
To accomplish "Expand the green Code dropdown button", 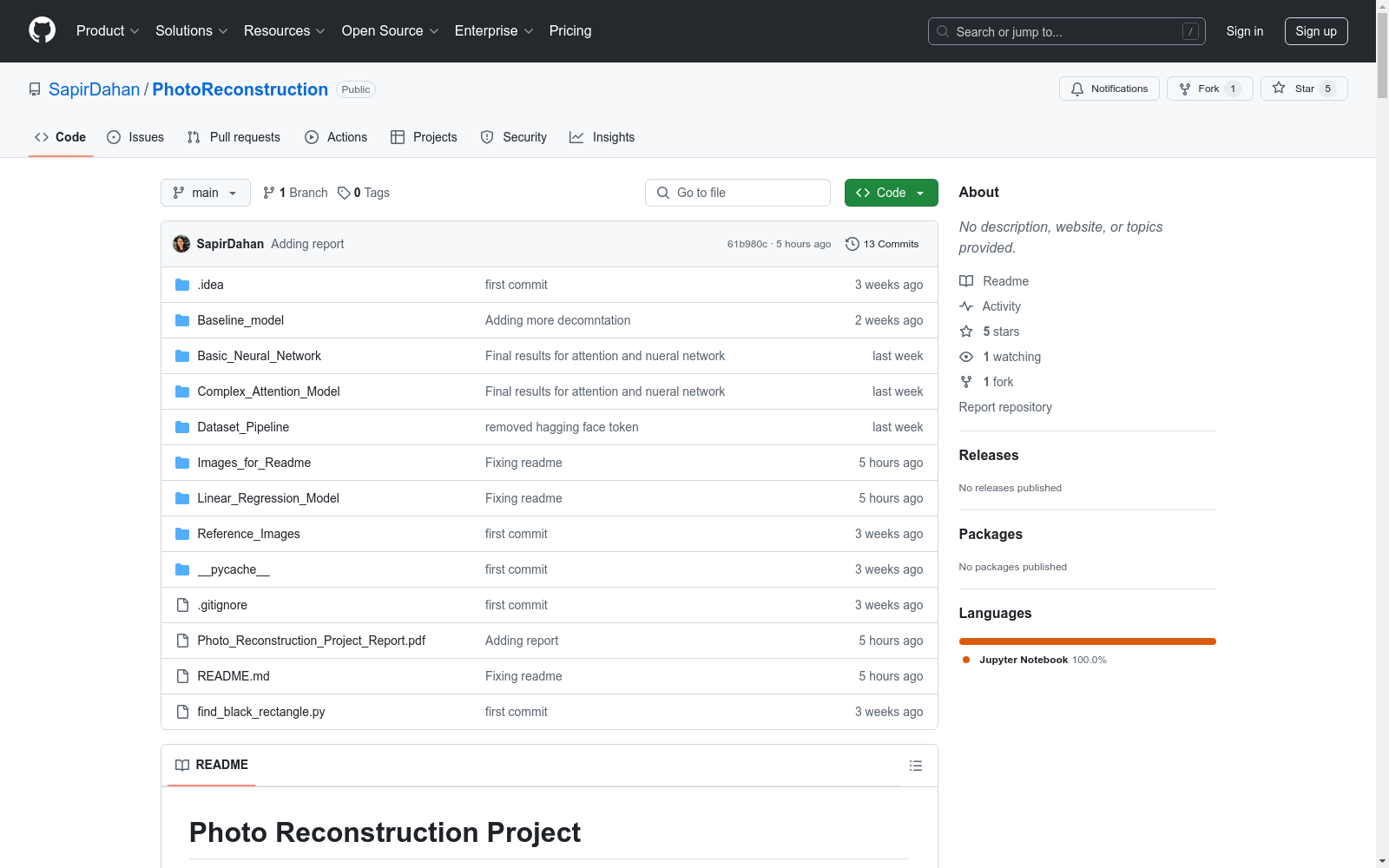I will [891, 193].
